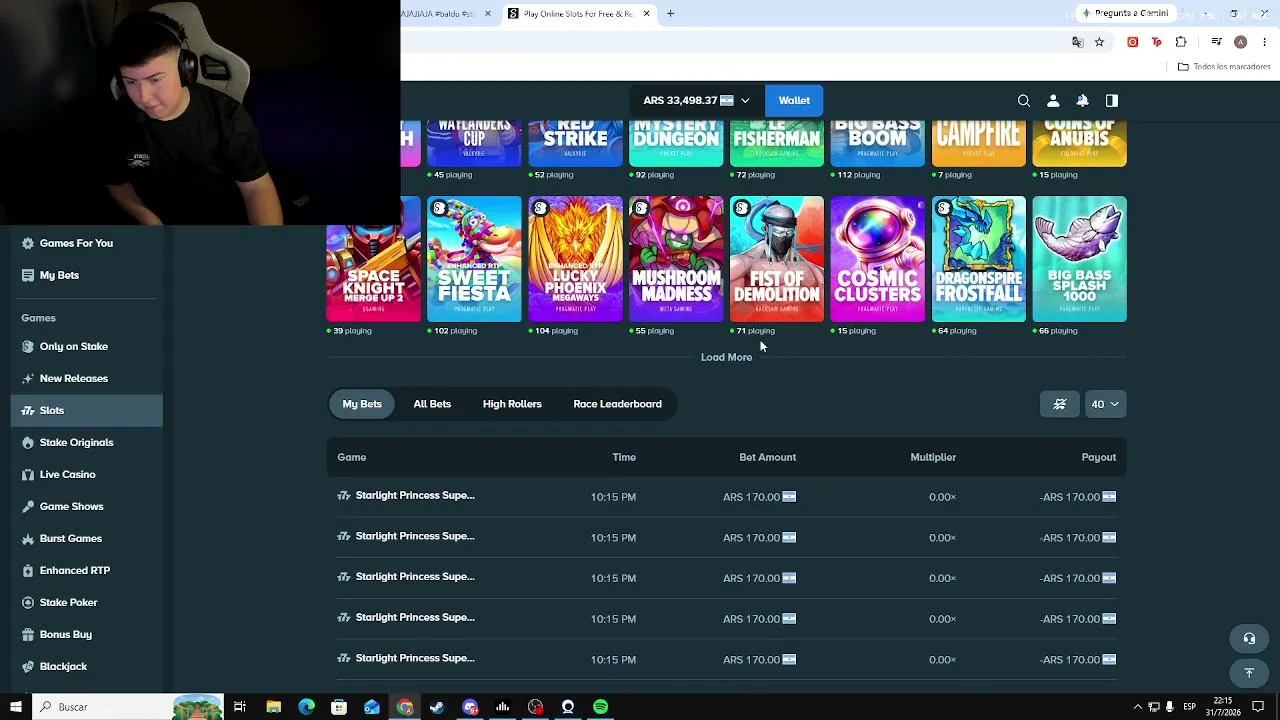1280x720 pixels.
Task: Click the Stake Originals flame icon
Action: 28,442
